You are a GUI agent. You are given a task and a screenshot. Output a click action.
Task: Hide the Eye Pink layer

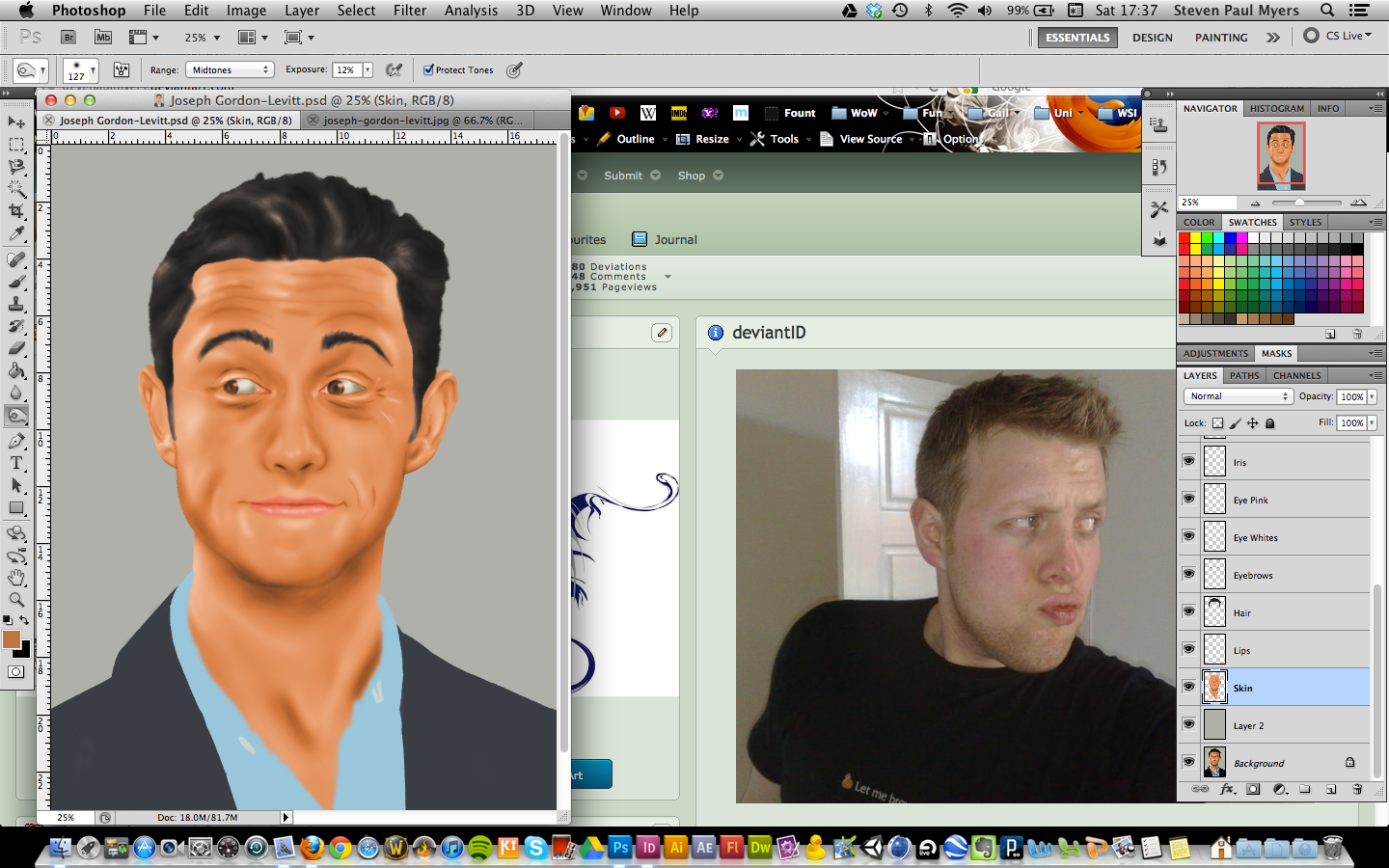coord(1188,500)
